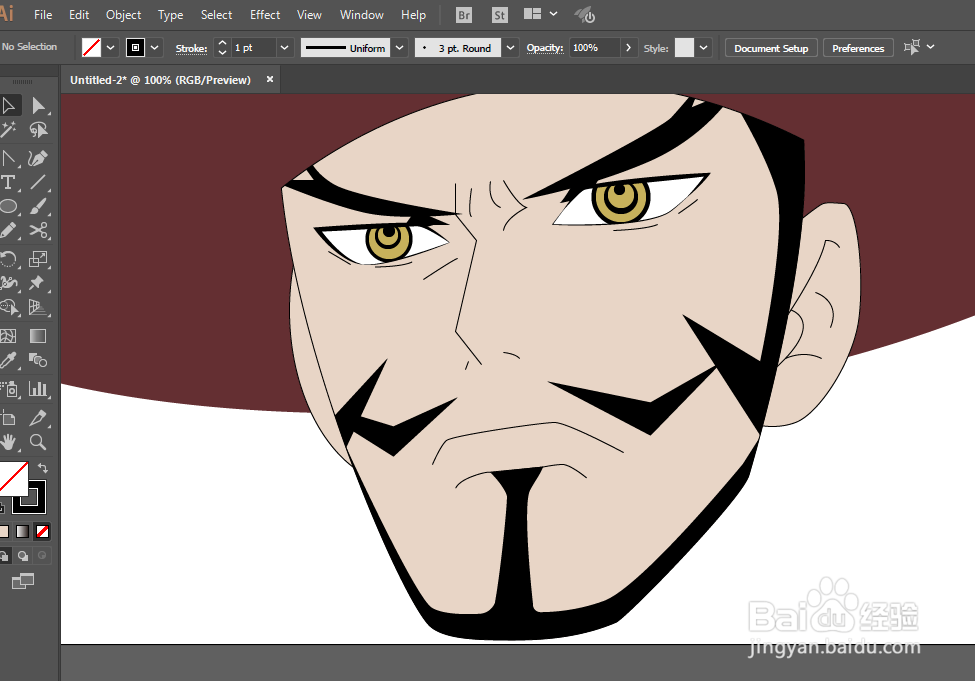This screenshot has width=975, height=681.
Task: Toggle Draw Normal mode
Action: [x=4, y=556]
